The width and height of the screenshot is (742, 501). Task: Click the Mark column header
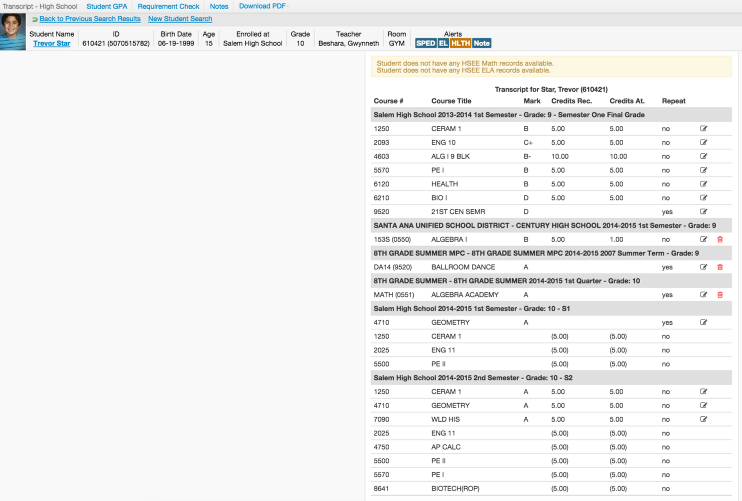point(532,101)
